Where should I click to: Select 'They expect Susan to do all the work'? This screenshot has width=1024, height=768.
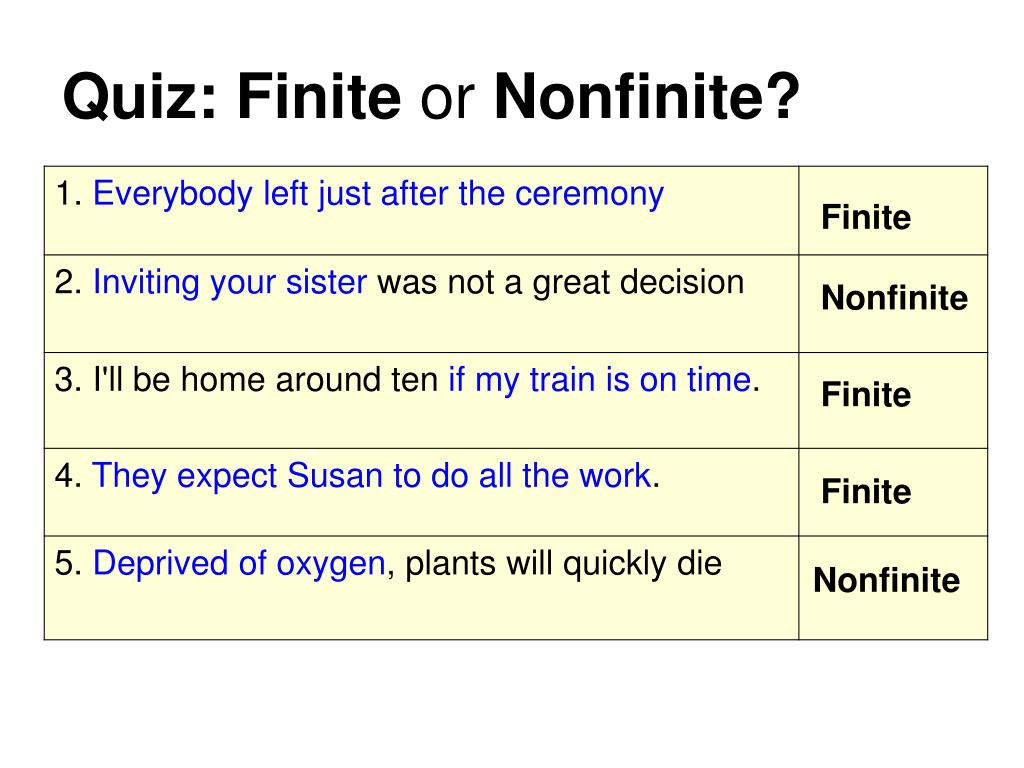(x=372, y=476)
